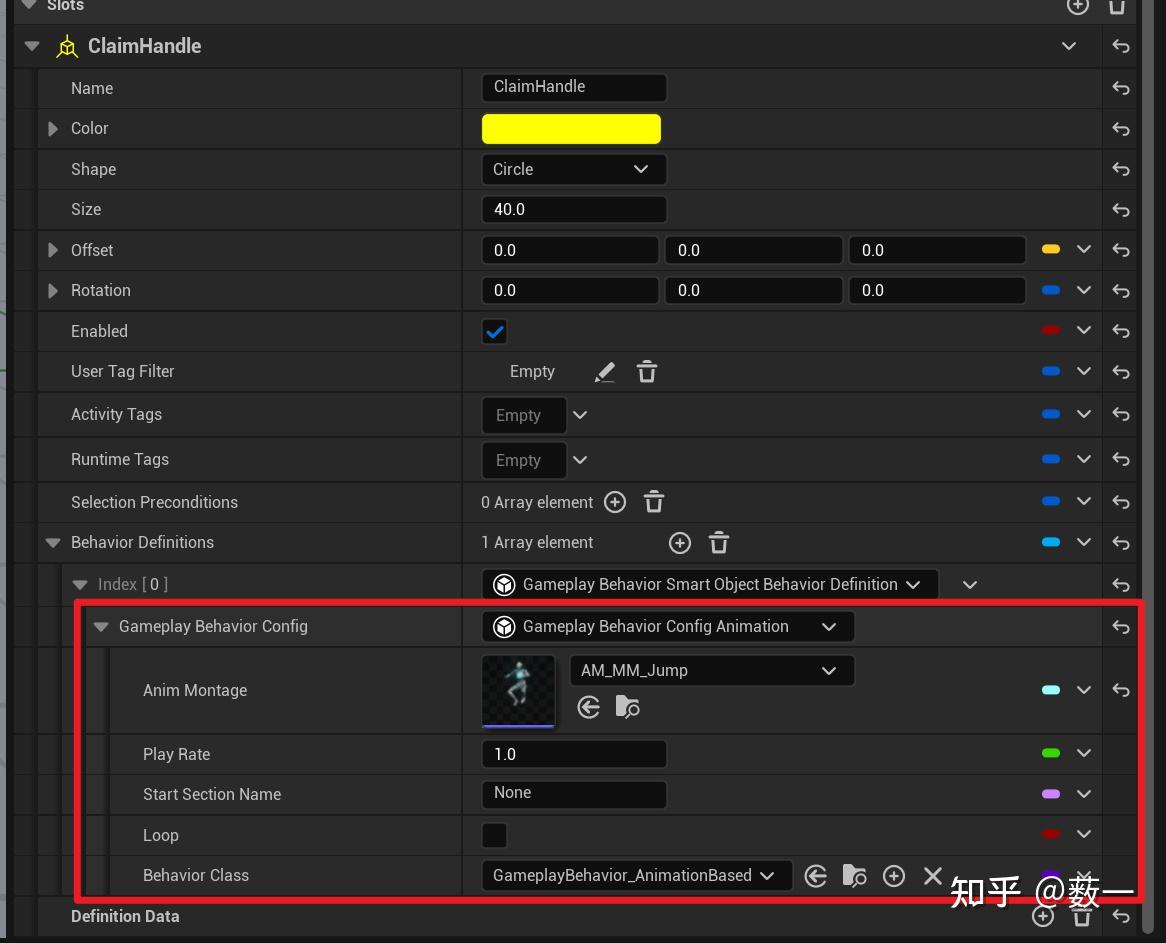Use selected asset arrow for Anim Montage

[x=589, y=707]
